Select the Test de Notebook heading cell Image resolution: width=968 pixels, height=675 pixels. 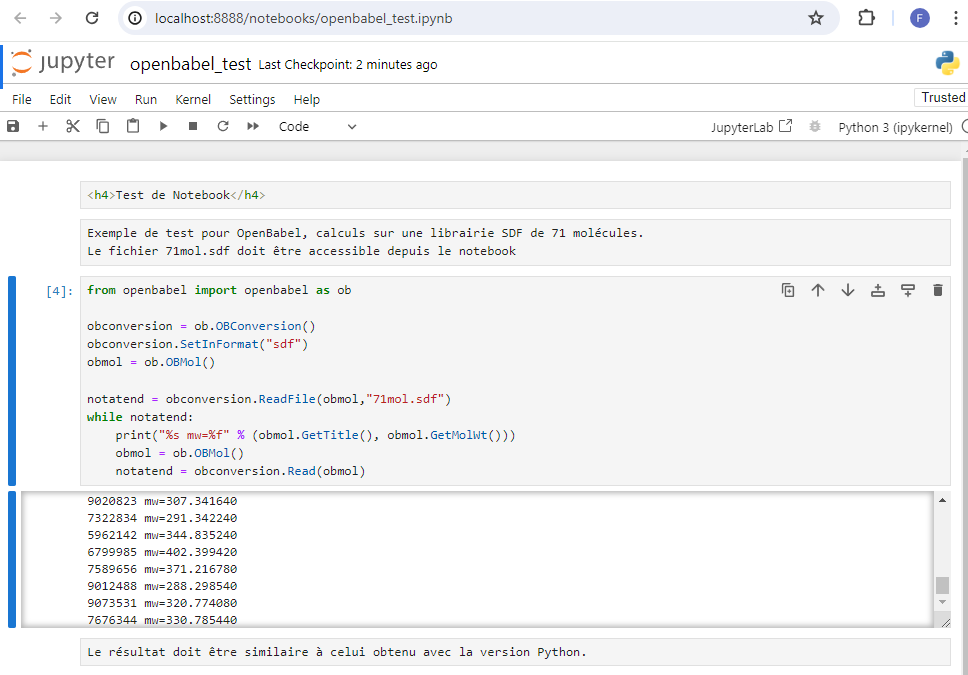[515, 195]
